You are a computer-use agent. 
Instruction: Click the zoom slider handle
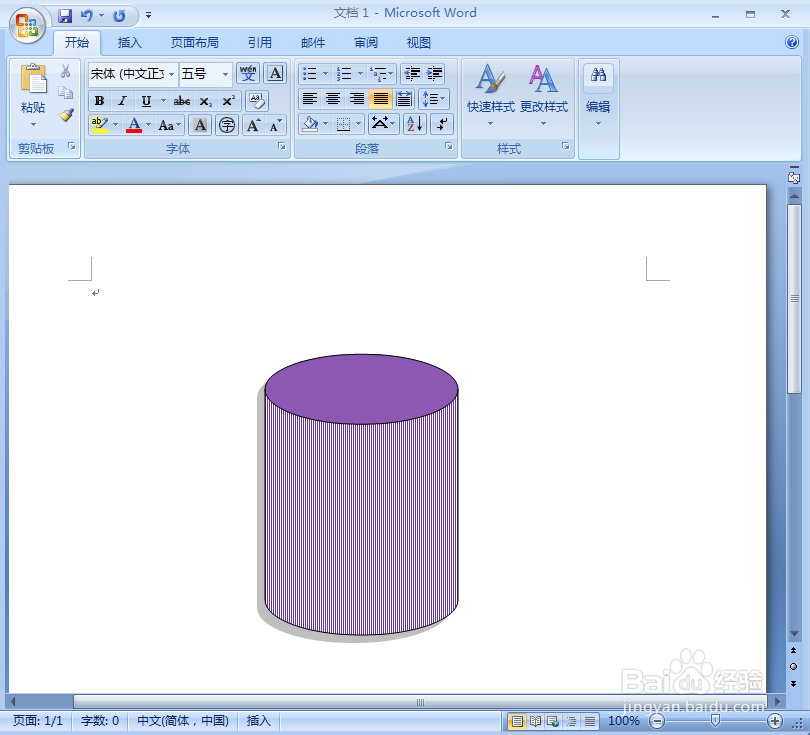(x=715, y=720)
